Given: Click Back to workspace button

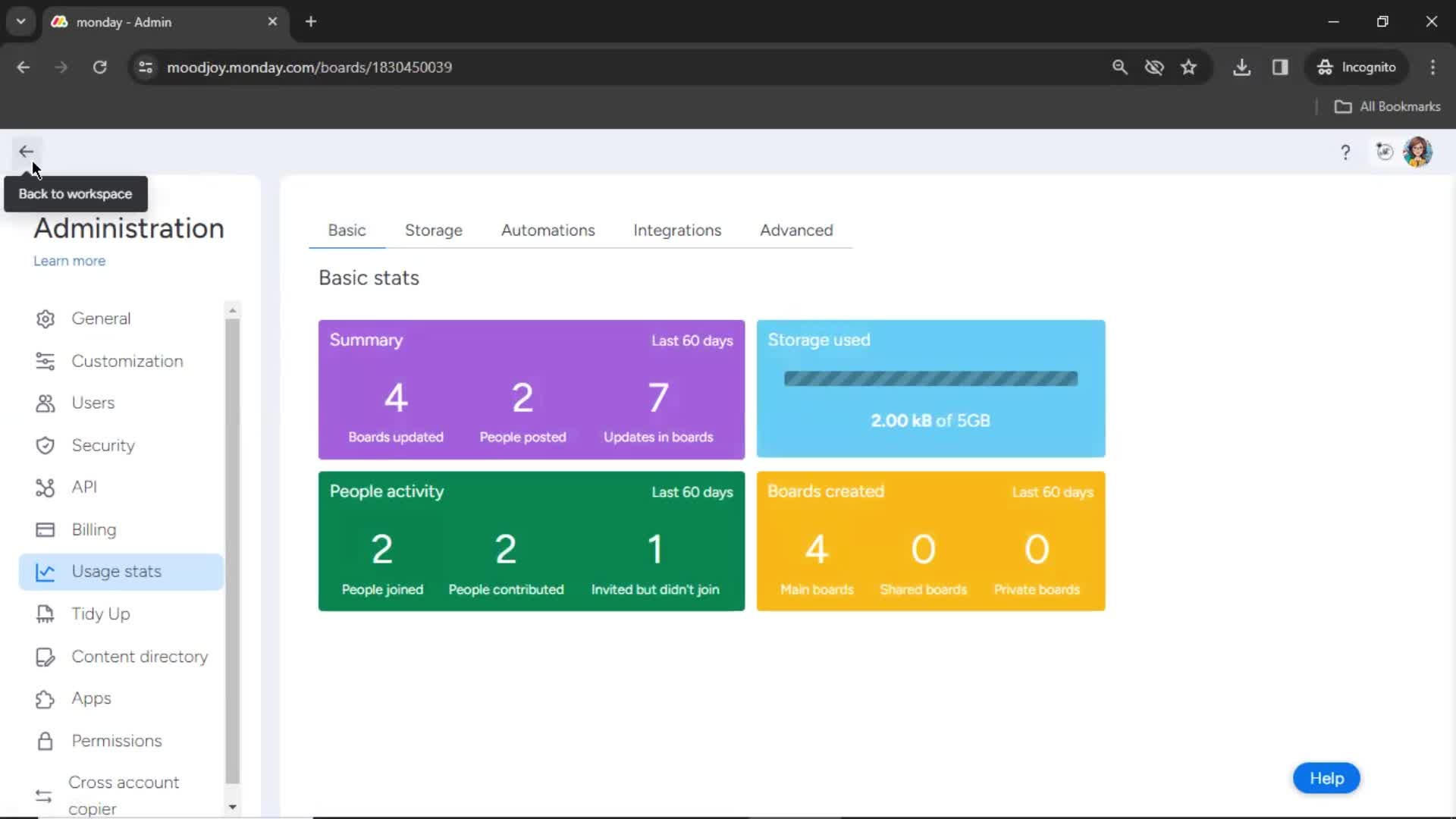Looking at the screenshot, I should (x=26, y=151).
